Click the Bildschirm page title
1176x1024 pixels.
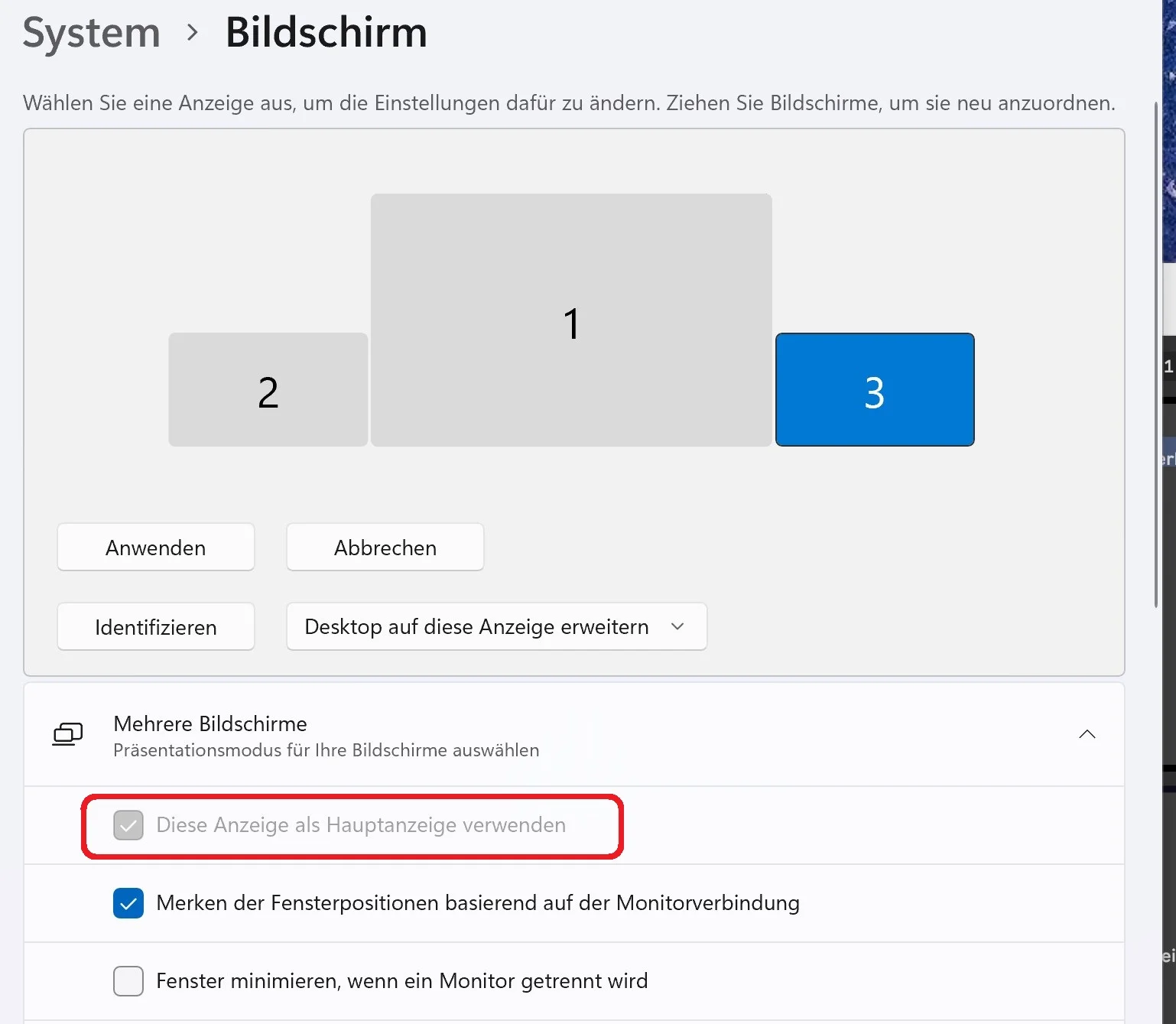pos(326,33)
